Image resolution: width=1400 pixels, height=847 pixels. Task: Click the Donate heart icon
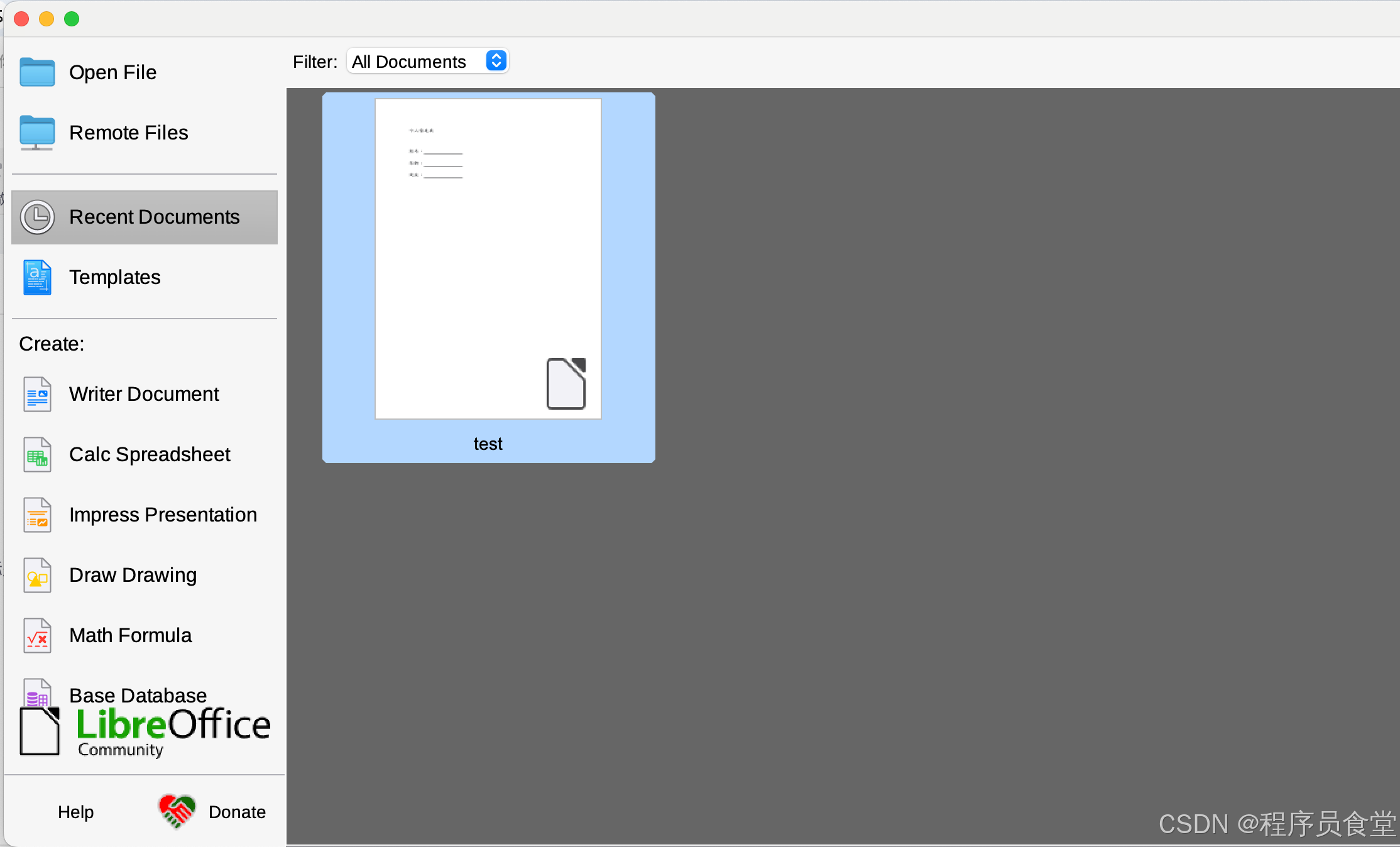pos(177,811)
